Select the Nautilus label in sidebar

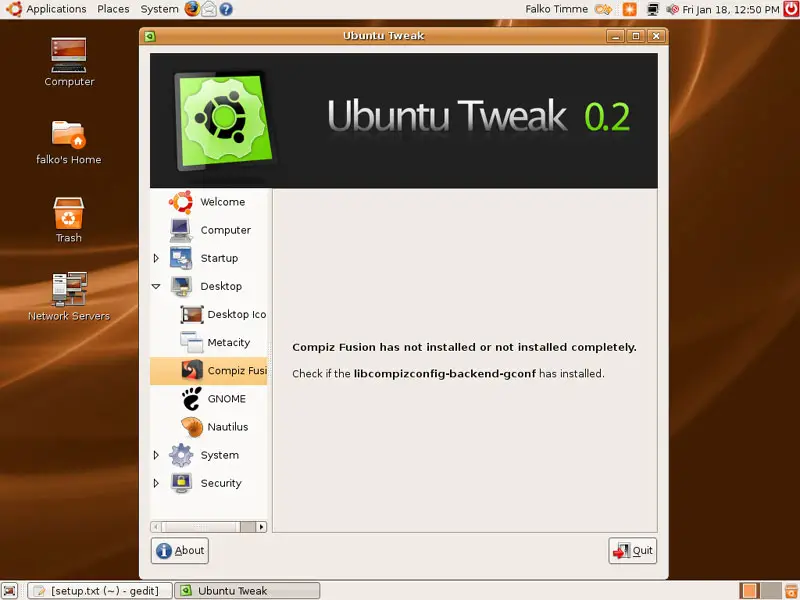pyautogui.click(x=228, y=427)
